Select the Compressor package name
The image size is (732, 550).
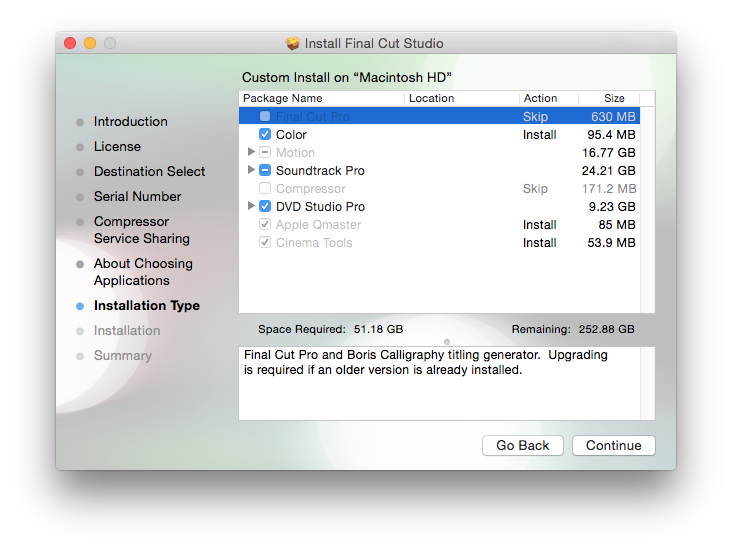(310, 189)
